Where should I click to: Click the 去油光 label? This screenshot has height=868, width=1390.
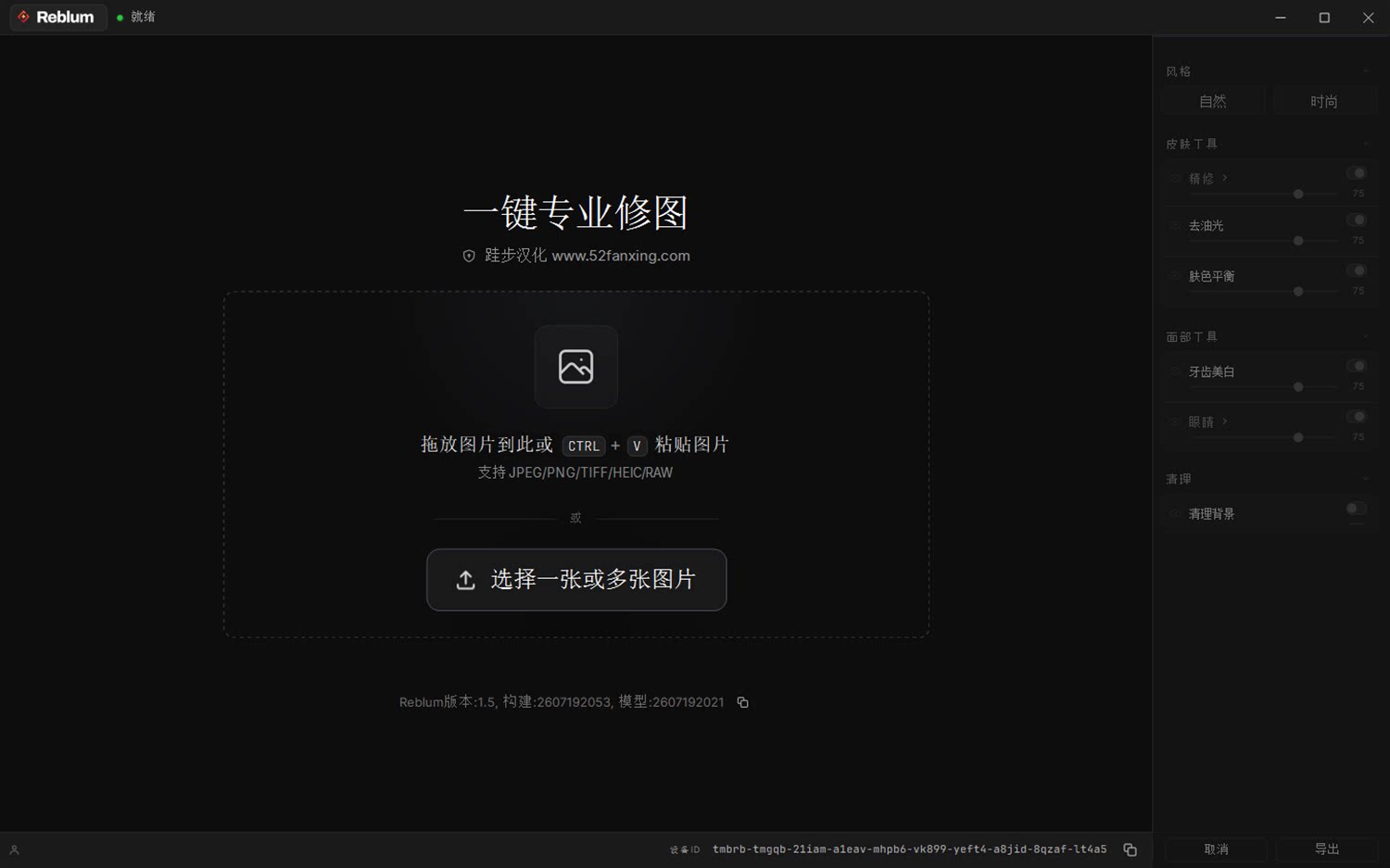(1206, 225)
